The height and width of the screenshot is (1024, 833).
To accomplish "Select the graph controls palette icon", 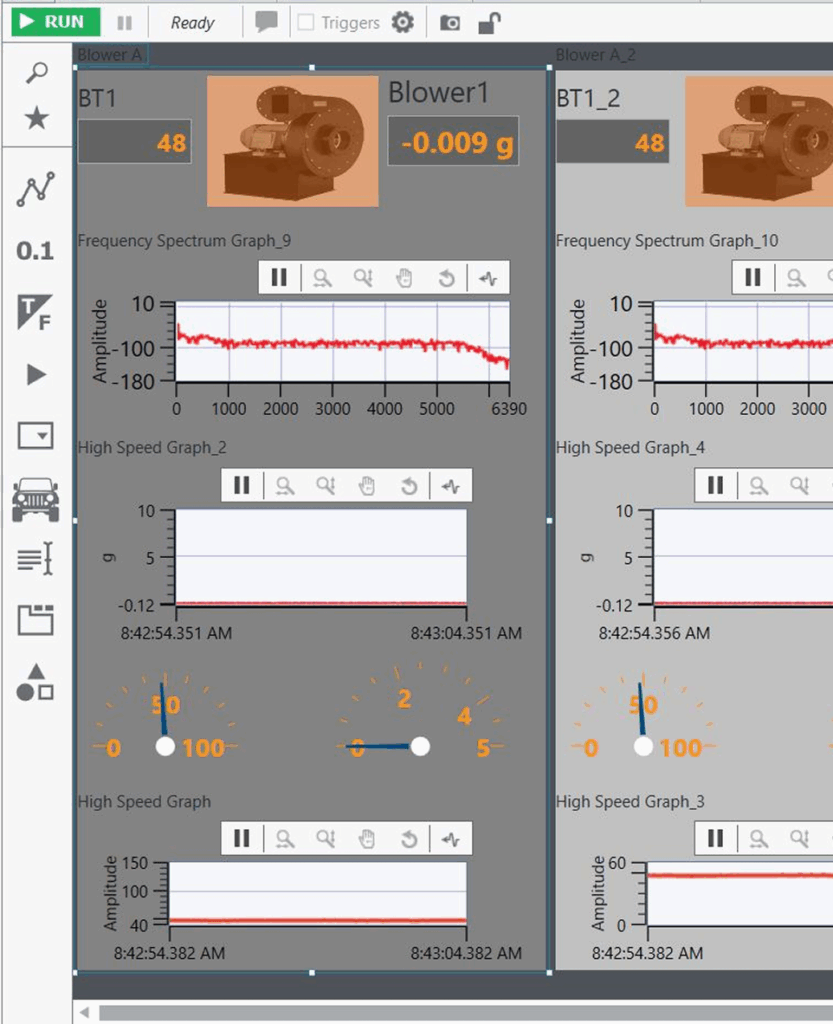I will (36, 189).
